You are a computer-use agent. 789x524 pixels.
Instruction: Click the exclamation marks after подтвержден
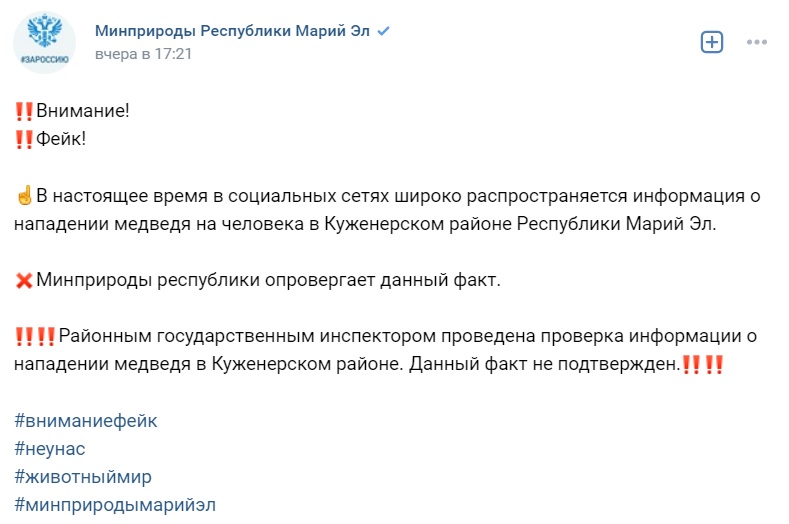[x=703, y=364]
